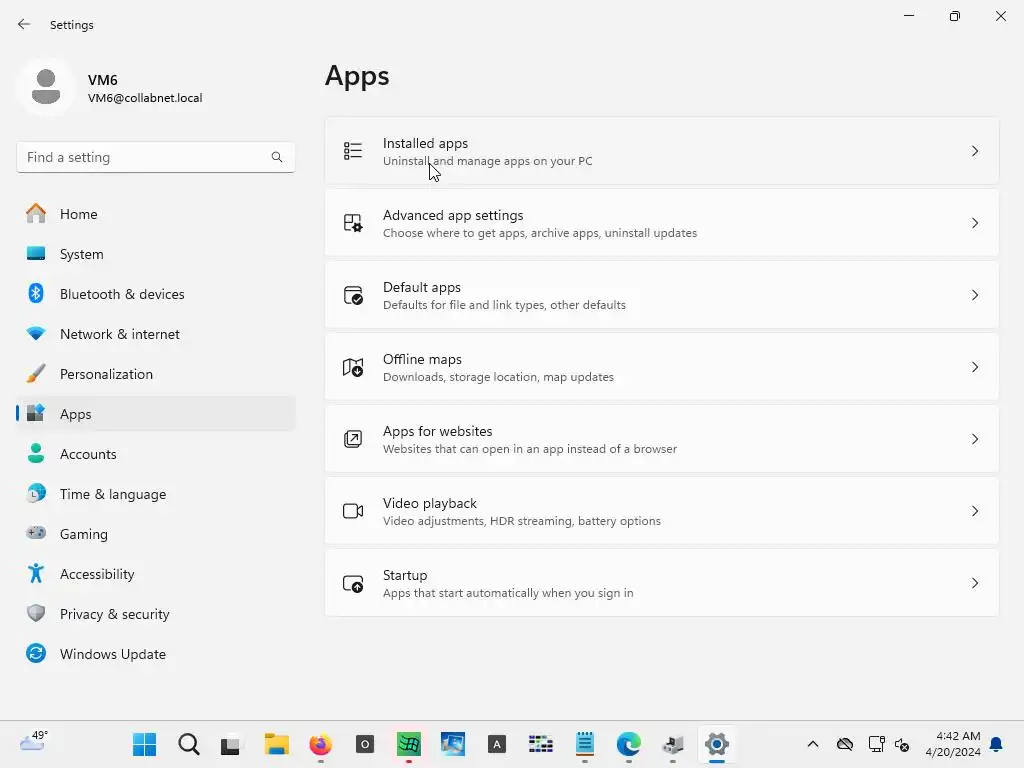Click the taskbar app marked with letter A
This screenshot has width=1024, height=768.
coord(496,744)
